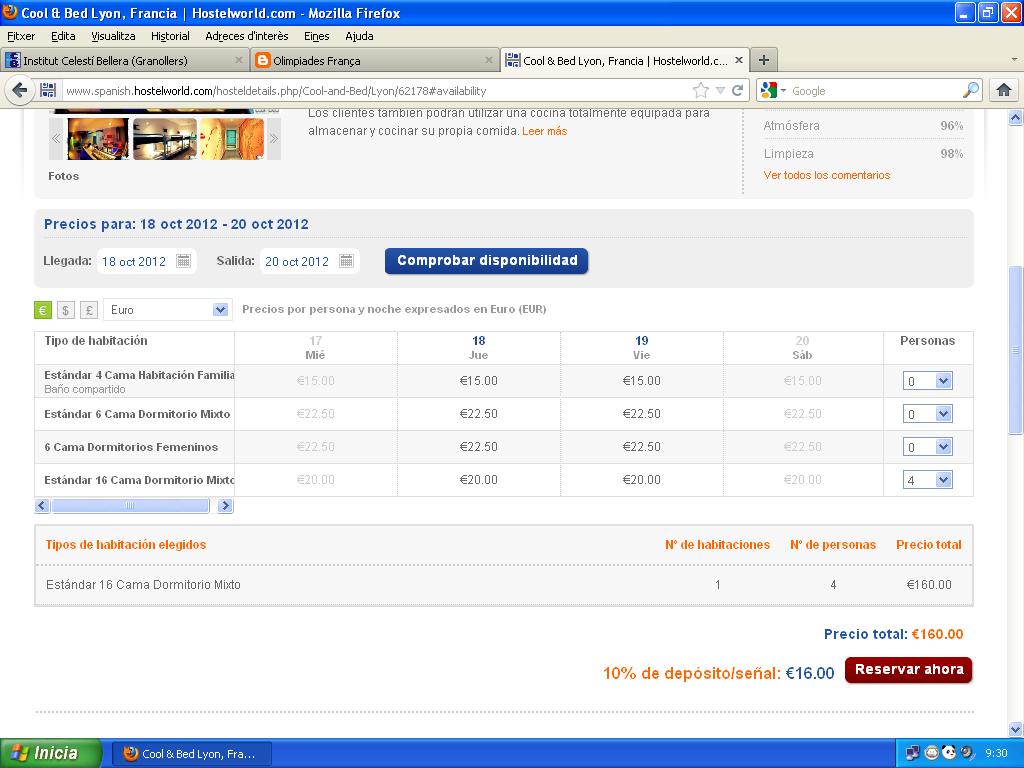
Task: Open the Visualitza menu
Action: [x=114, y=36]
